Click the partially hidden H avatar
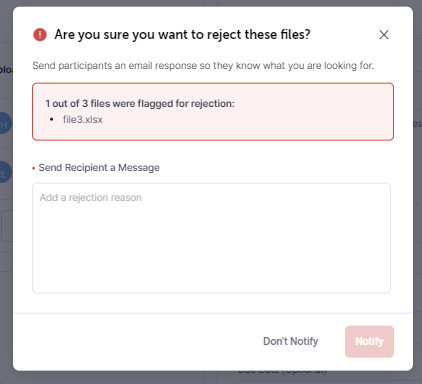 (x=5, y=124)
